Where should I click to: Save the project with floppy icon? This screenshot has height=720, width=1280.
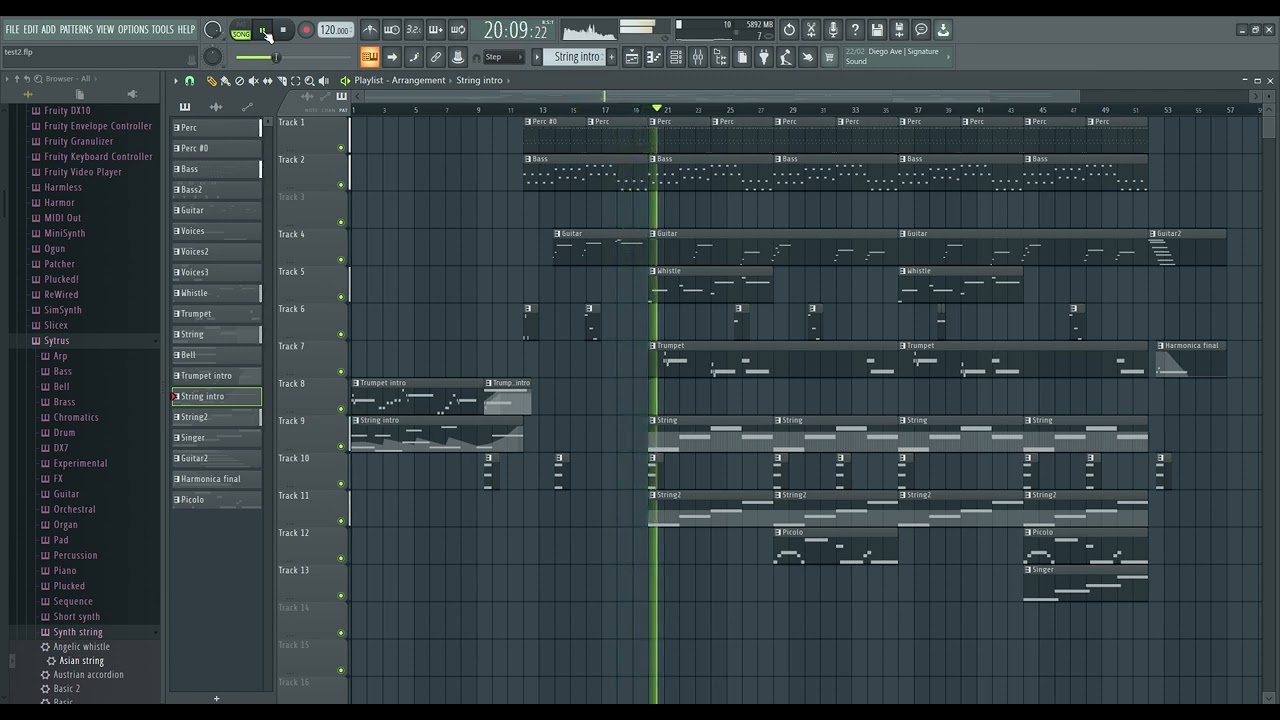click(x=877, y=30)
